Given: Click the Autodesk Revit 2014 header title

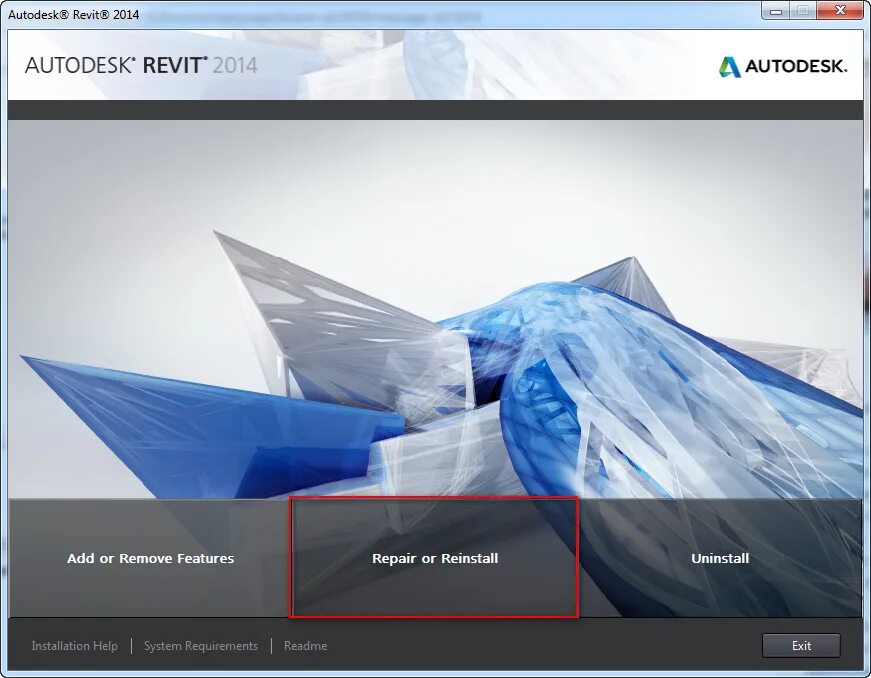Looking at the screenshot, I should (141, 66).
